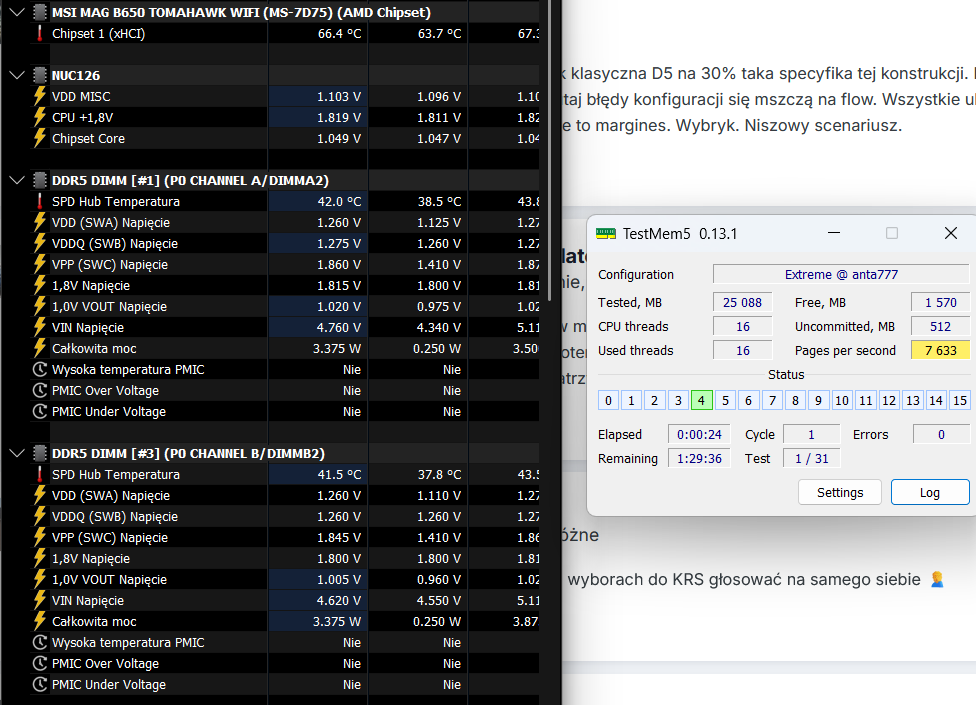Click lightning icon of DIMM #3 Całkowita moc
Screen dimensions: 976x705
tap(40, 621)
